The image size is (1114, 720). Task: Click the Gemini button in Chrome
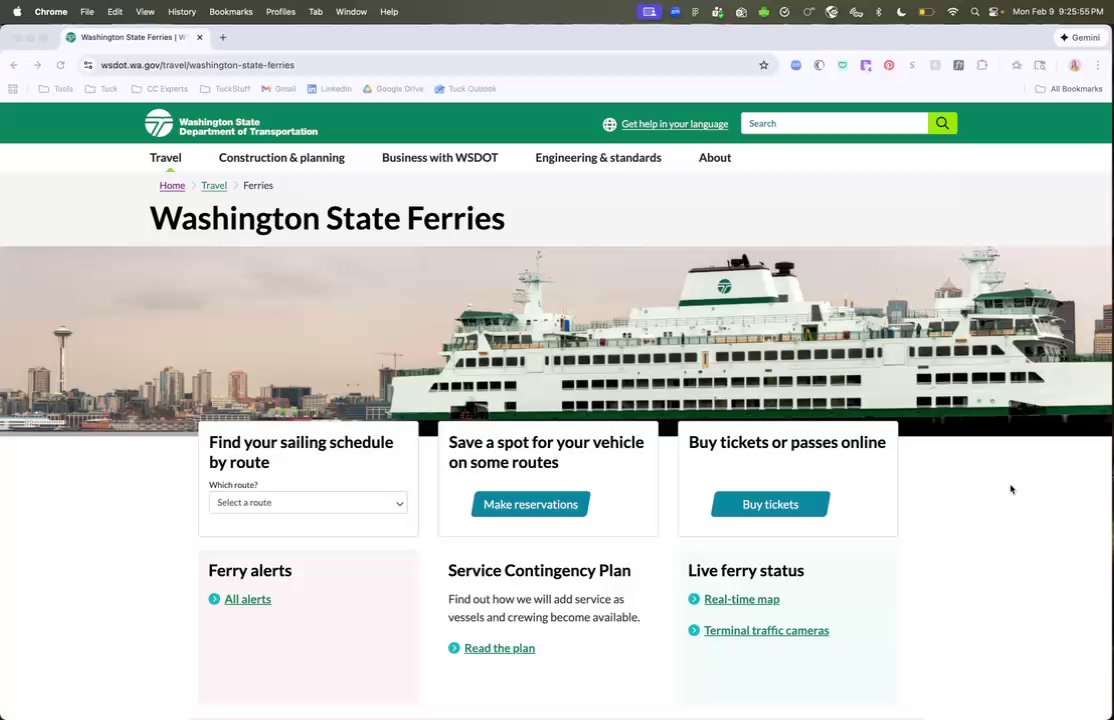click(x=1080, y=37)
